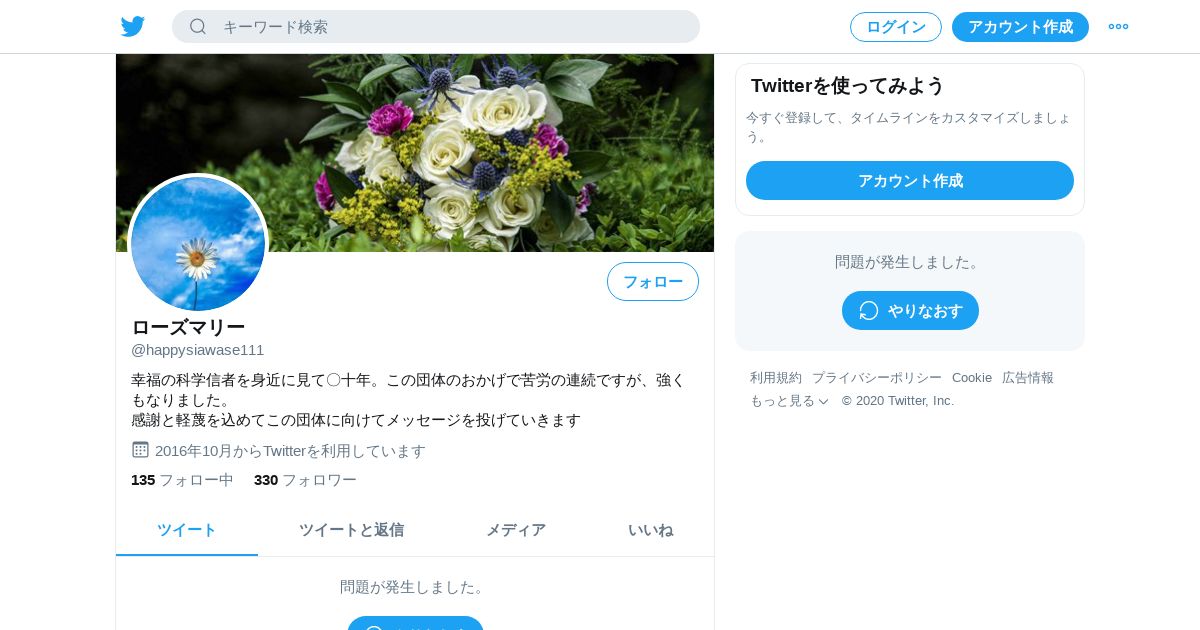This screenshot has height=630, width=1200.
Task: Click the retry icon in やりなおす button
Action: pyautogui.click(x=869, y=310)
